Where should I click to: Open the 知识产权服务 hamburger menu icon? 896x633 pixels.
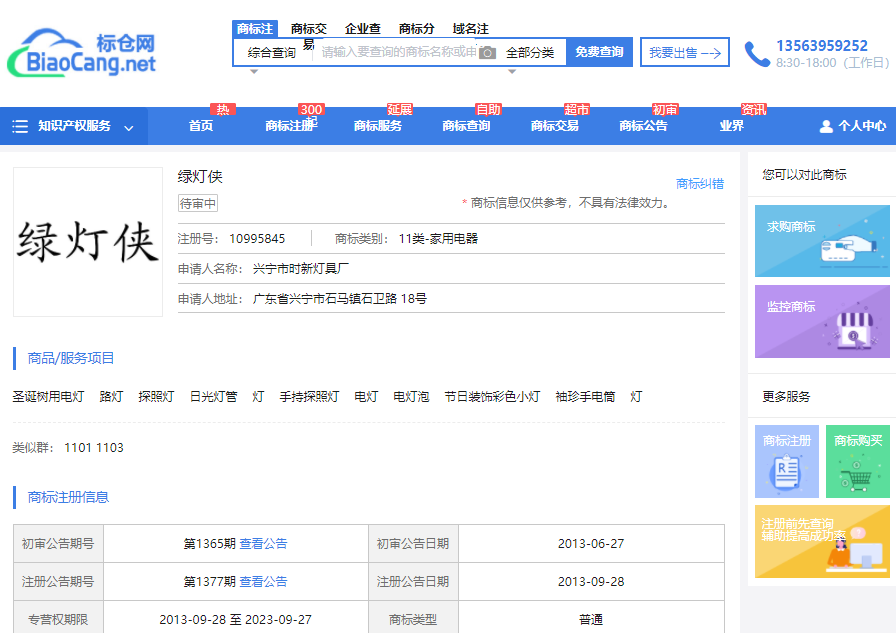20,126
